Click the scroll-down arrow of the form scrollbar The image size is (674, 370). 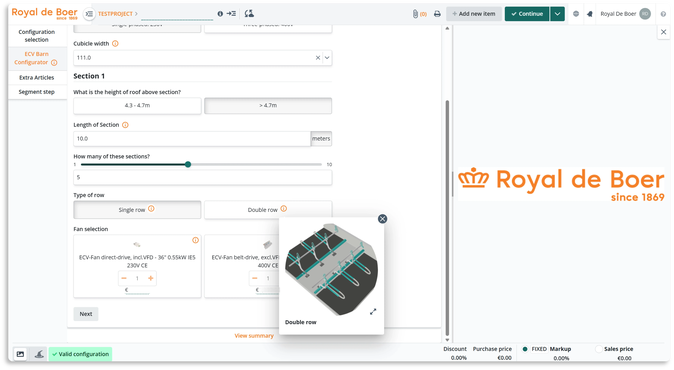[x=447, y=339]
